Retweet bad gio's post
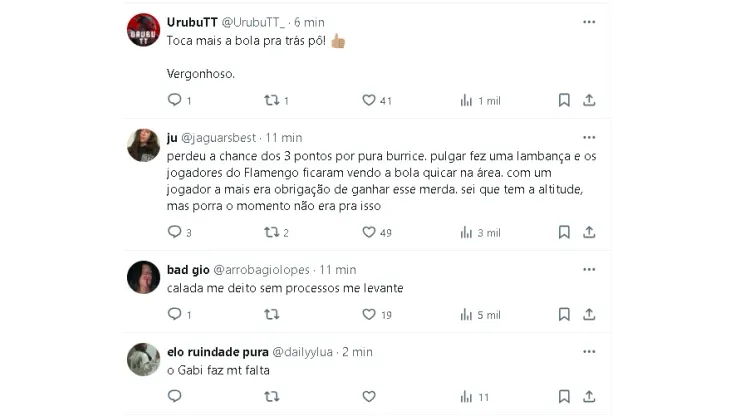 coord(271,314)
